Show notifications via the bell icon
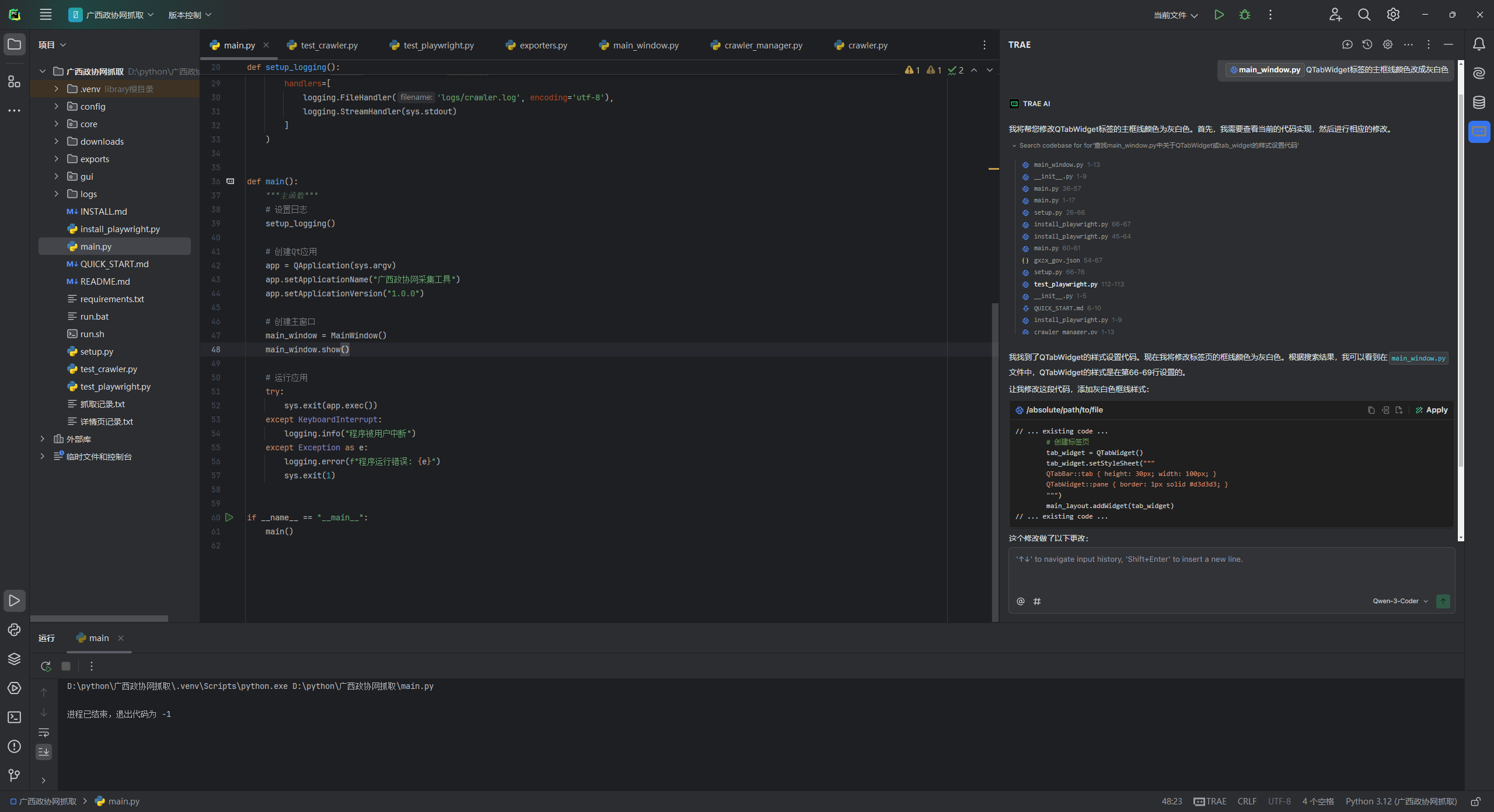 [x=1479, y=44]
